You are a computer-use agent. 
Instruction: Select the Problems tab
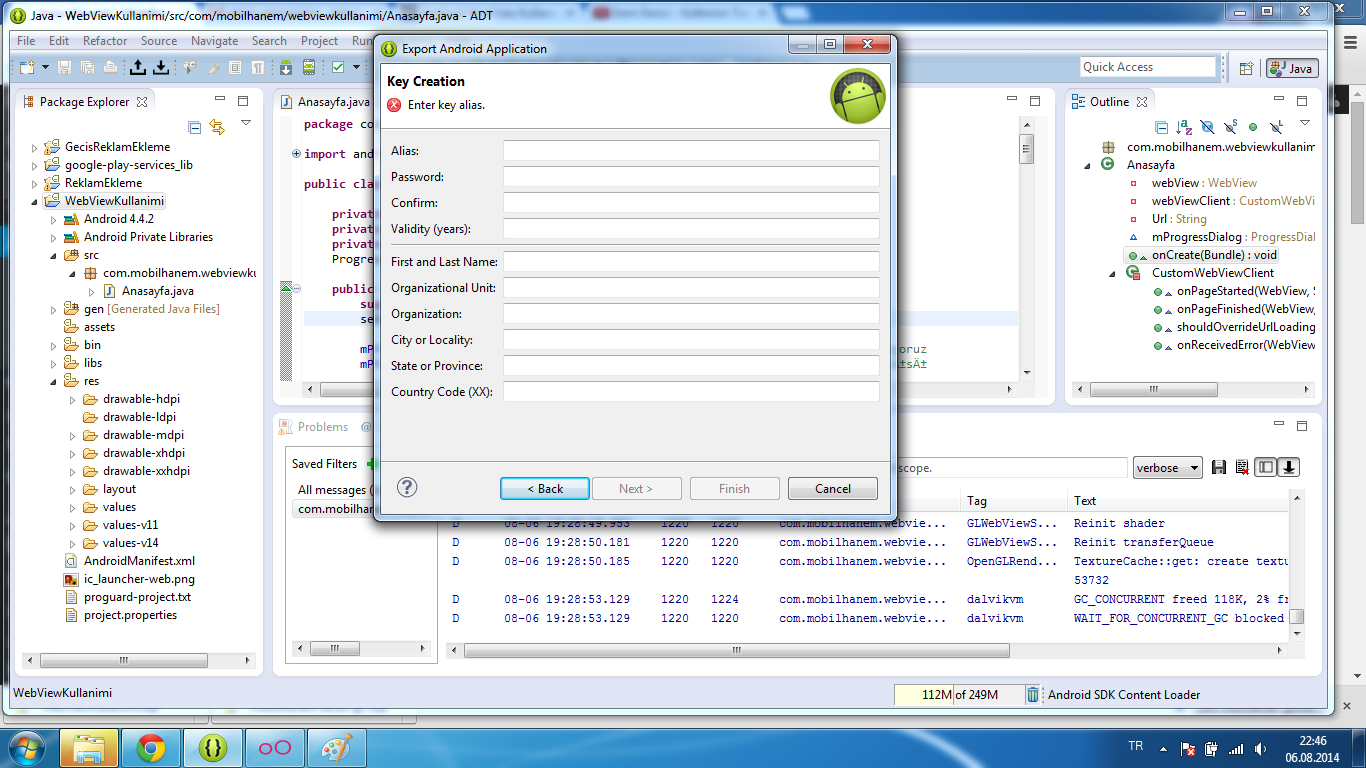coord(313,427)
